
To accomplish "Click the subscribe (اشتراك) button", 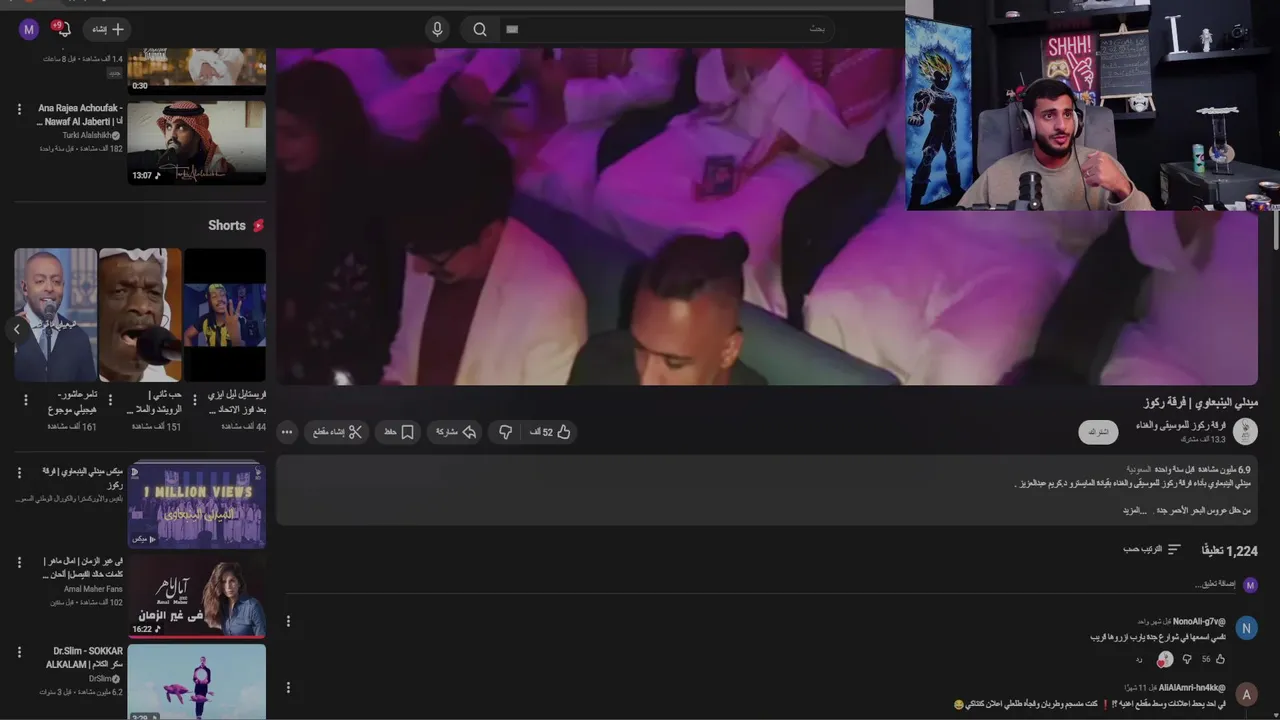I will (1098, 432).
